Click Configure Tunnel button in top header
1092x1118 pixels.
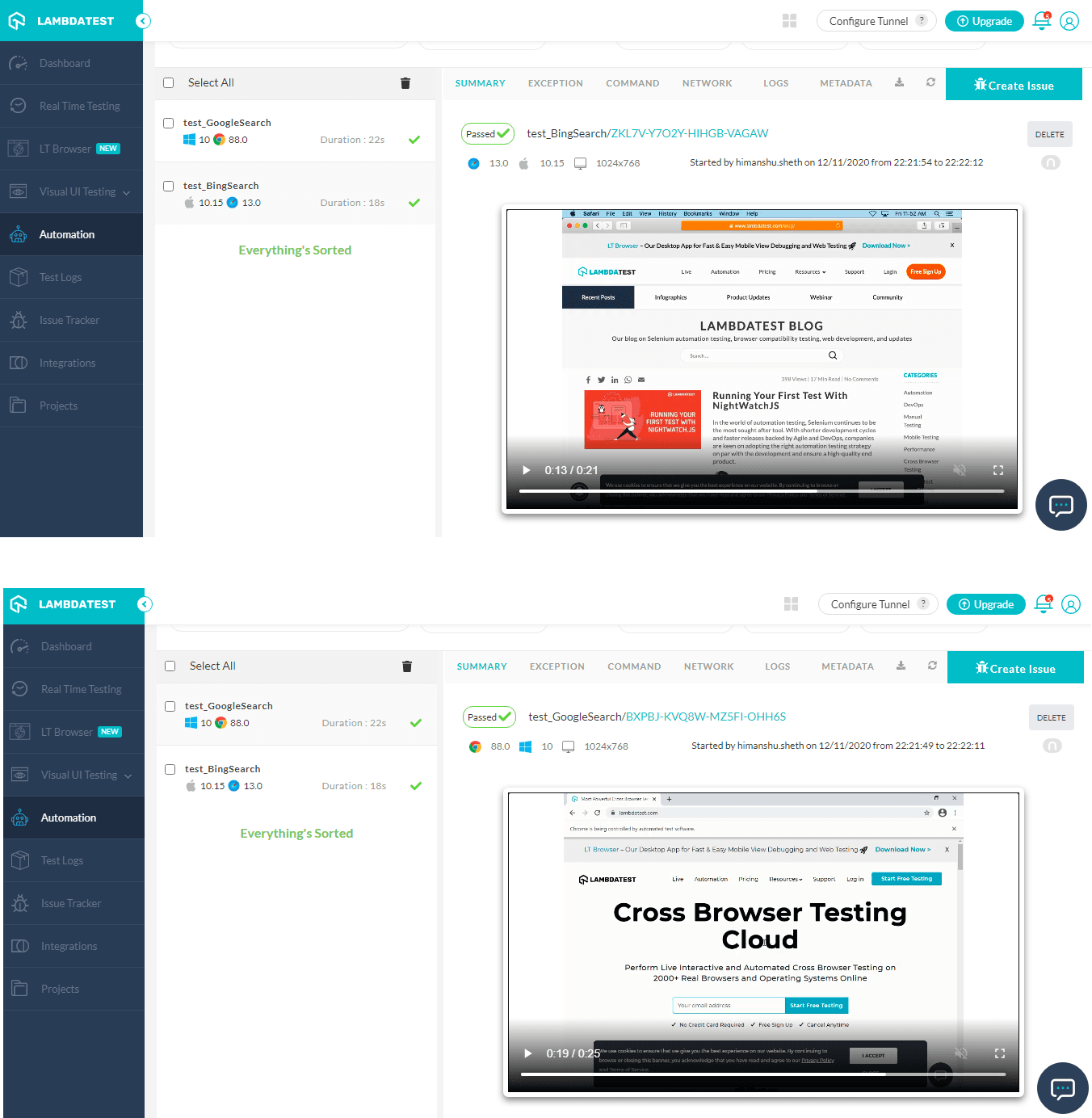coord(876,21)
